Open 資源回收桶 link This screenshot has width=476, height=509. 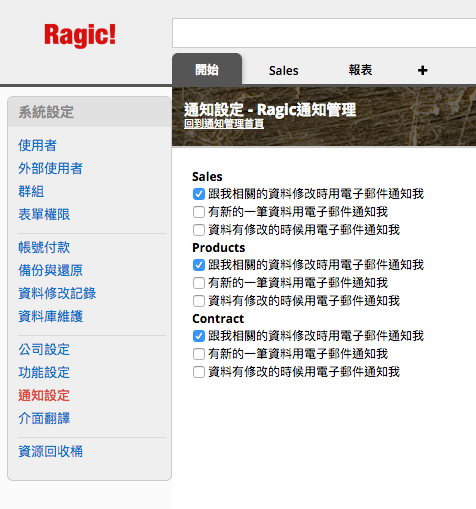click(50, 451)
